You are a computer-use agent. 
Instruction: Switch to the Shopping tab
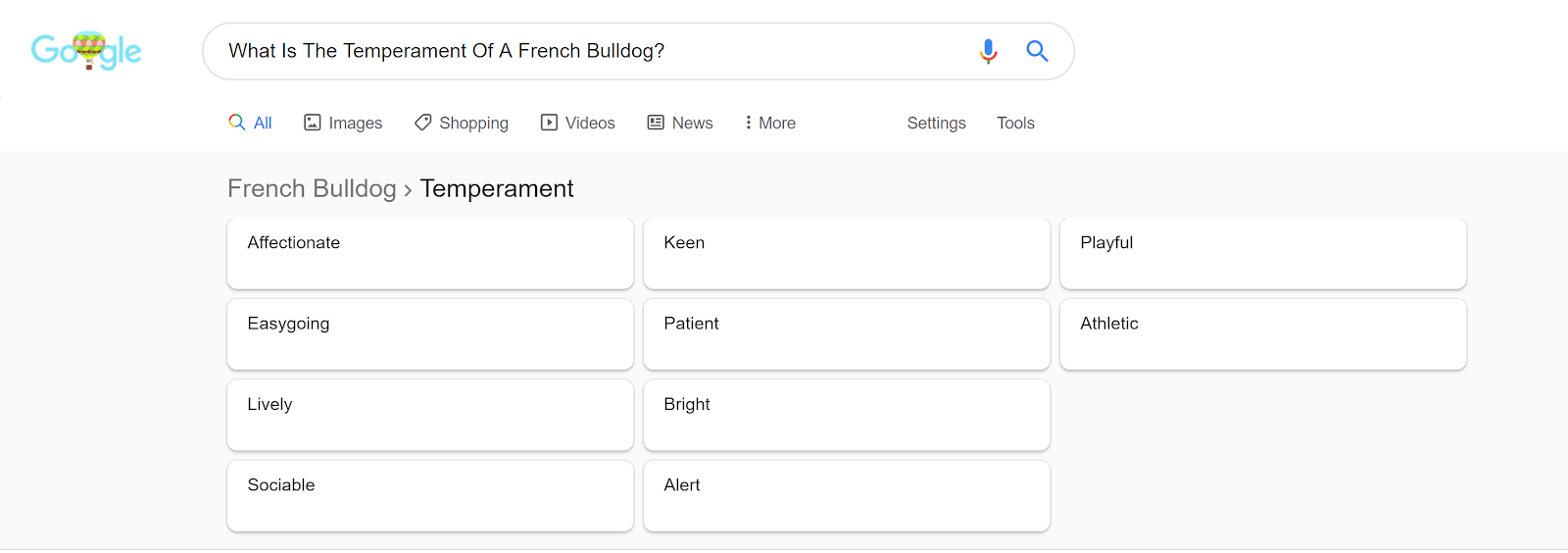coord(462,123)
